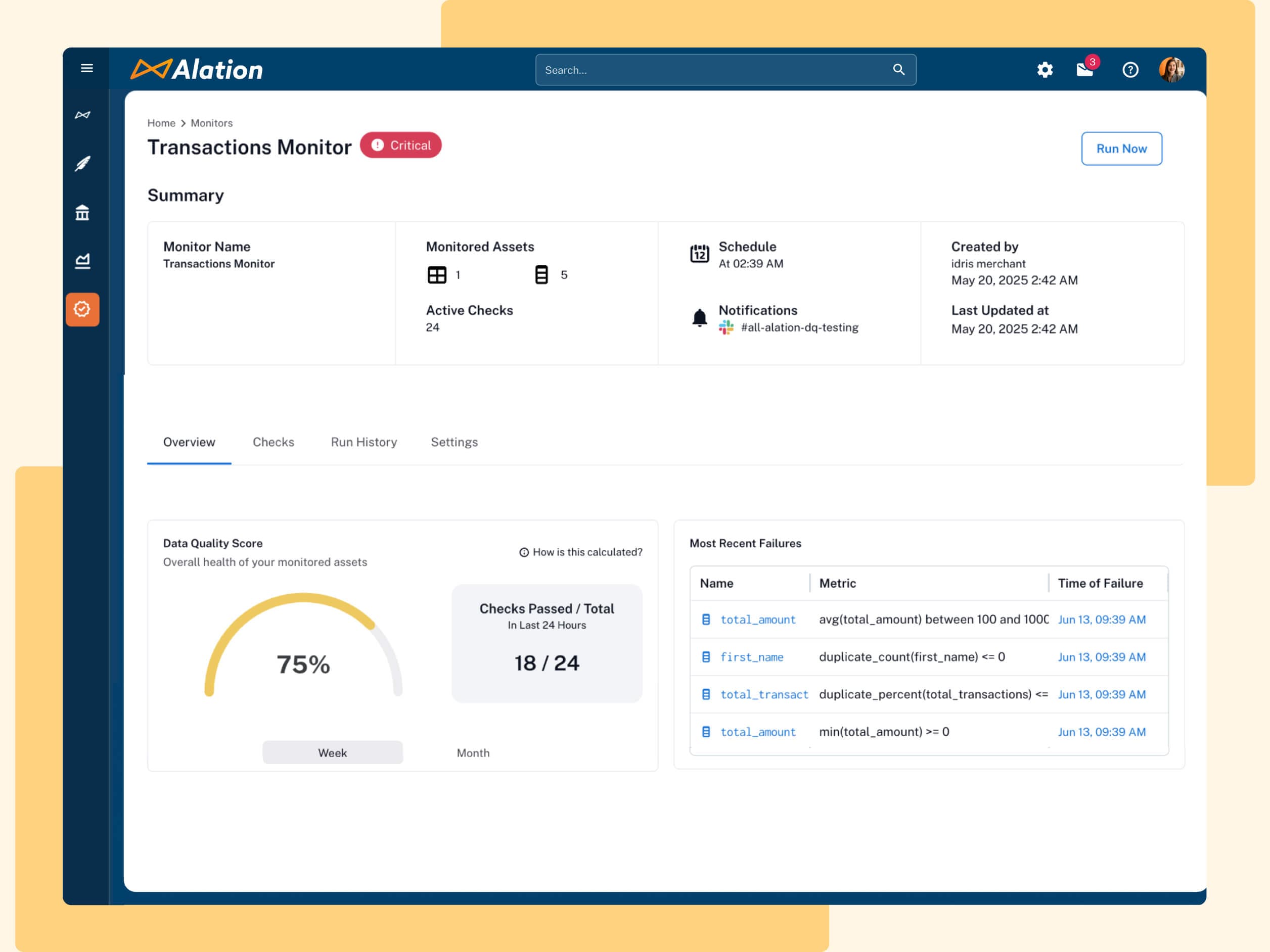Click the Run Now button
This screenshot has width=1270, height=952.
[x=1121, y=148]
